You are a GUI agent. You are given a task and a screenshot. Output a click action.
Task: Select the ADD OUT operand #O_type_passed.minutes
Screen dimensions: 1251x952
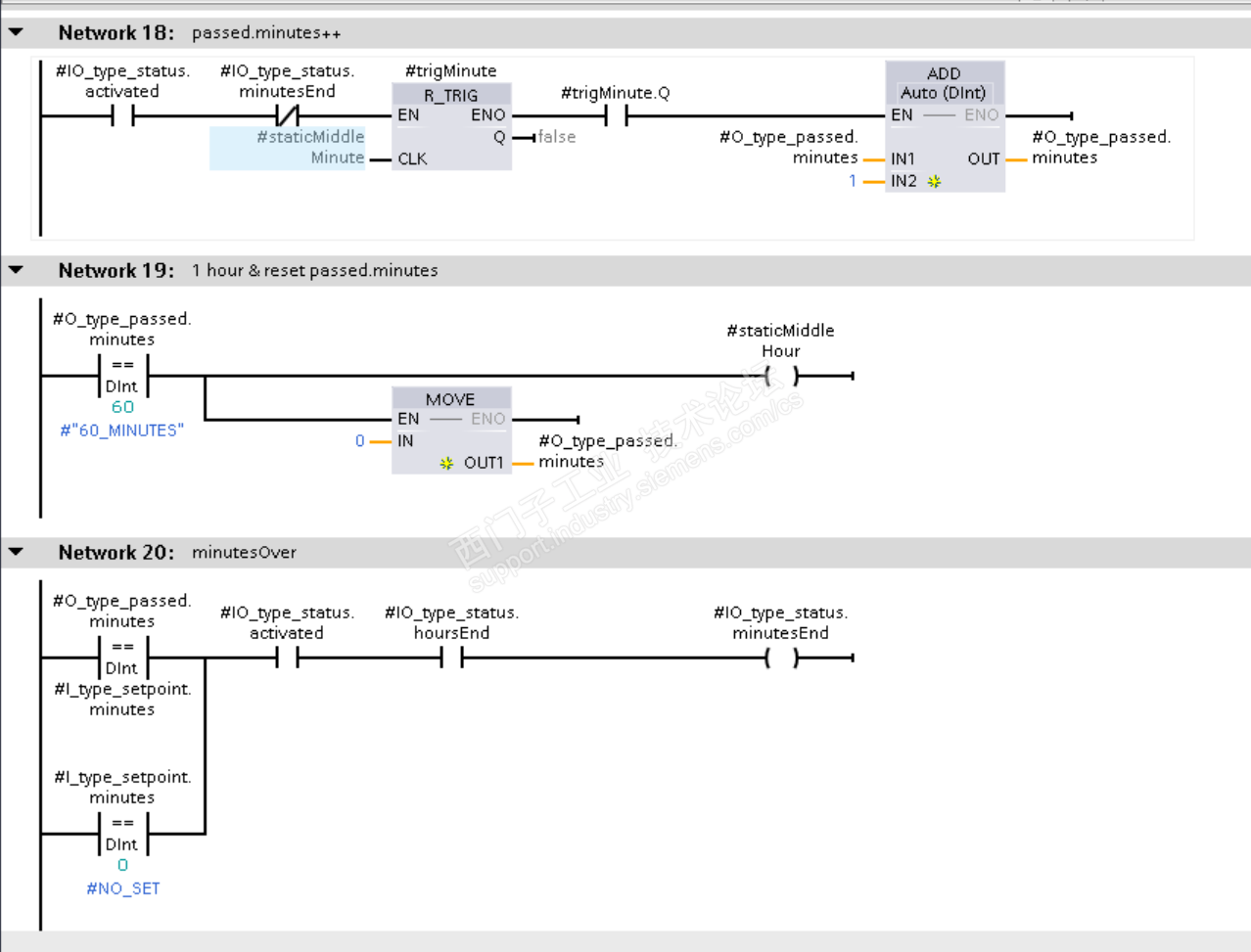point(1101,147)
